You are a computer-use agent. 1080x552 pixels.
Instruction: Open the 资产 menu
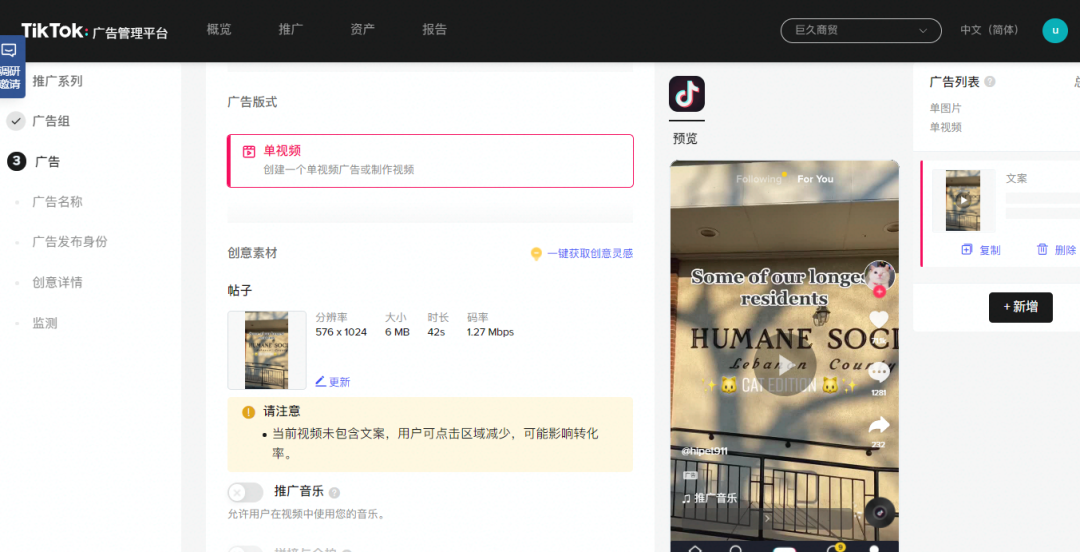[x=362, y=30]
